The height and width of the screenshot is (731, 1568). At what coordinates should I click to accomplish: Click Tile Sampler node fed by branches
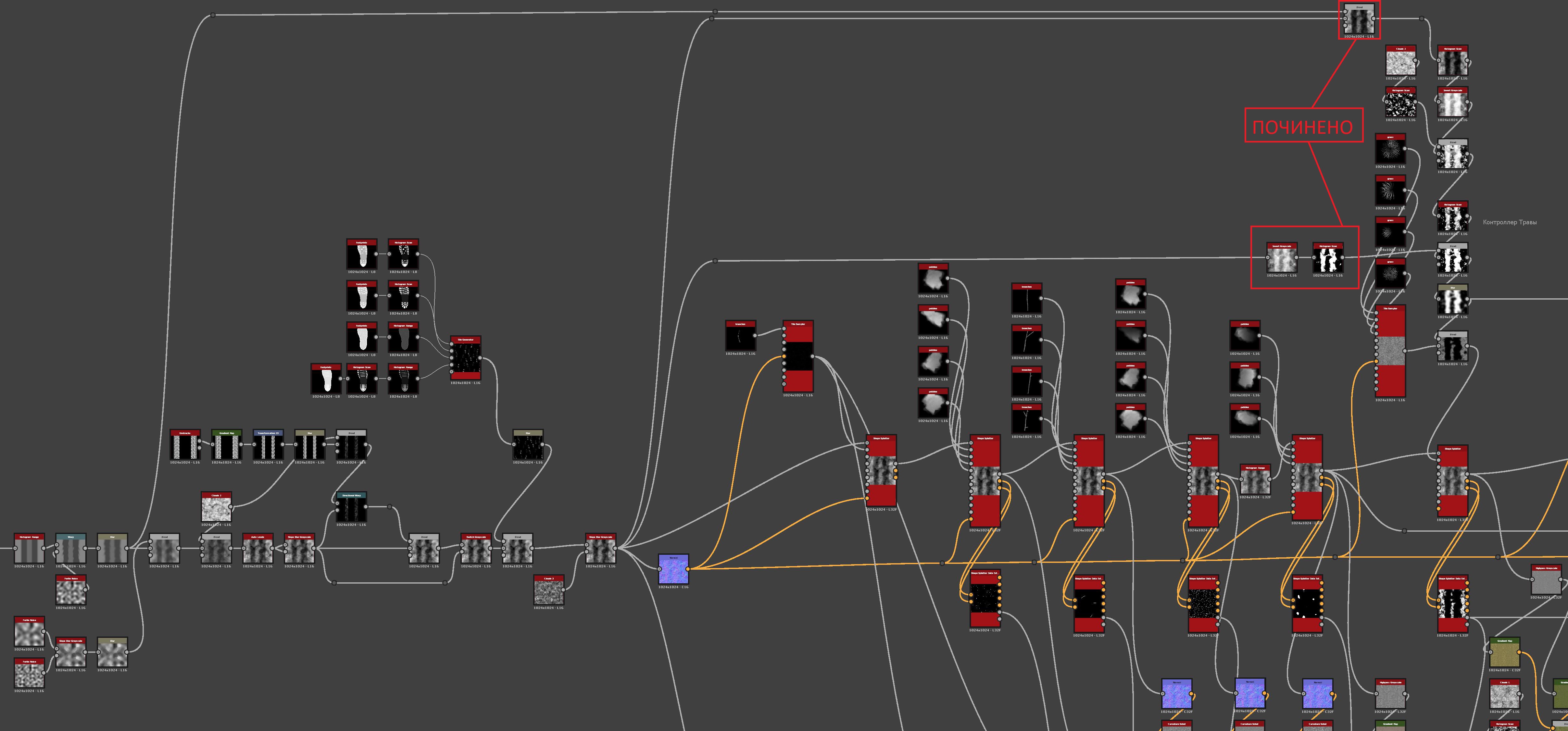click(798, 356)
